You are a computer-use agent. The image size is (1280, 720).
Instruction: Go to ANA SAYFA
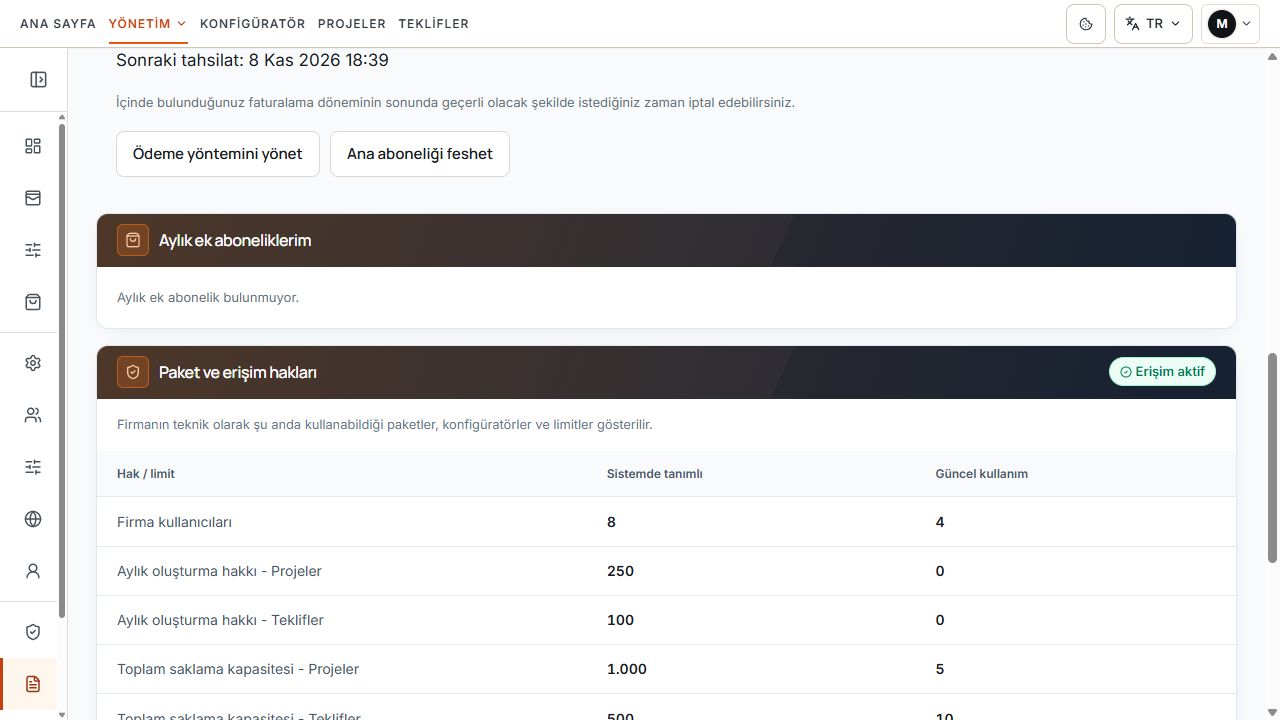58,24
